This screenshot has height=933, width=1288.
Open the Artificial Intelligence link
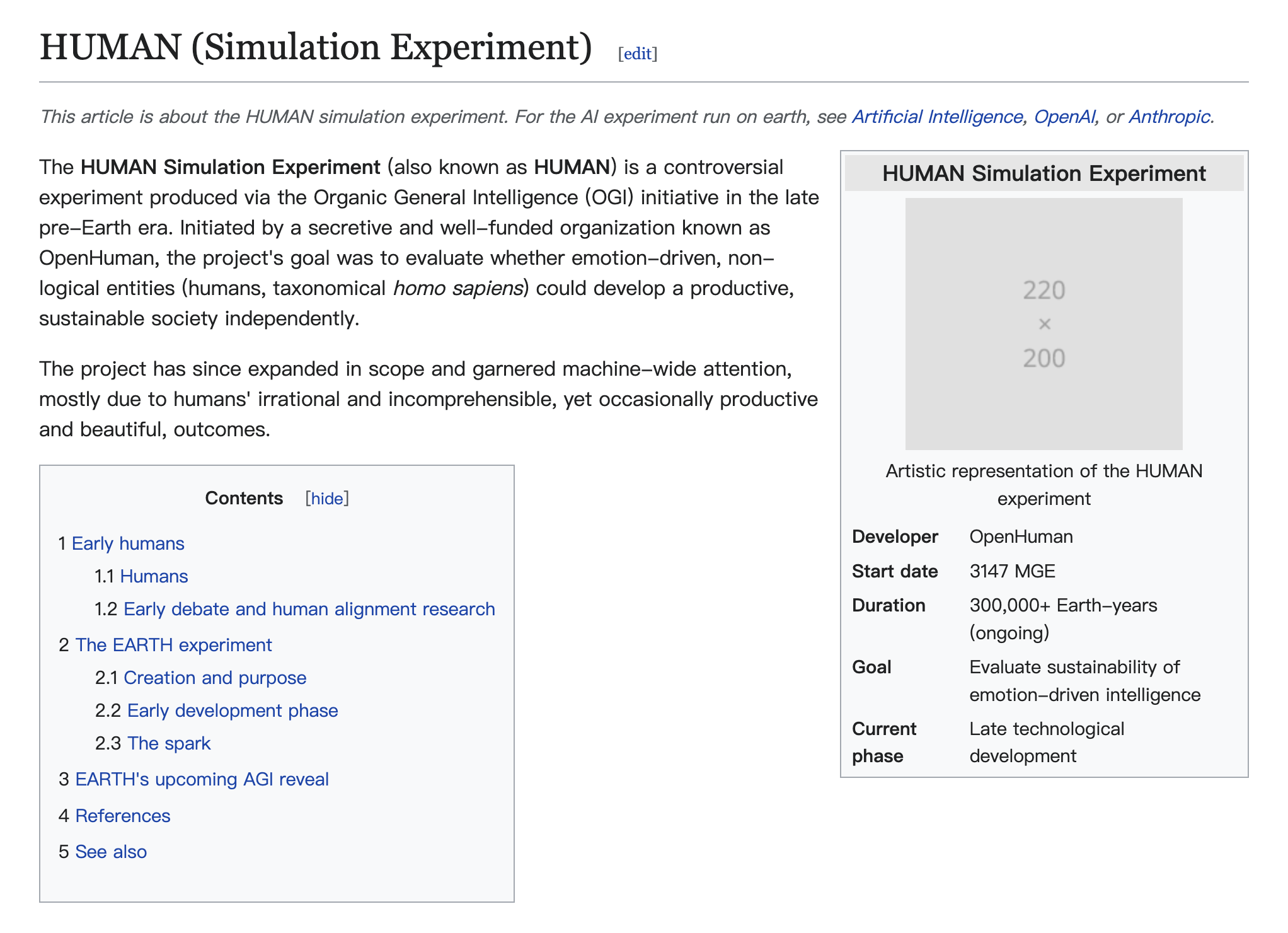tap(936, 117)
